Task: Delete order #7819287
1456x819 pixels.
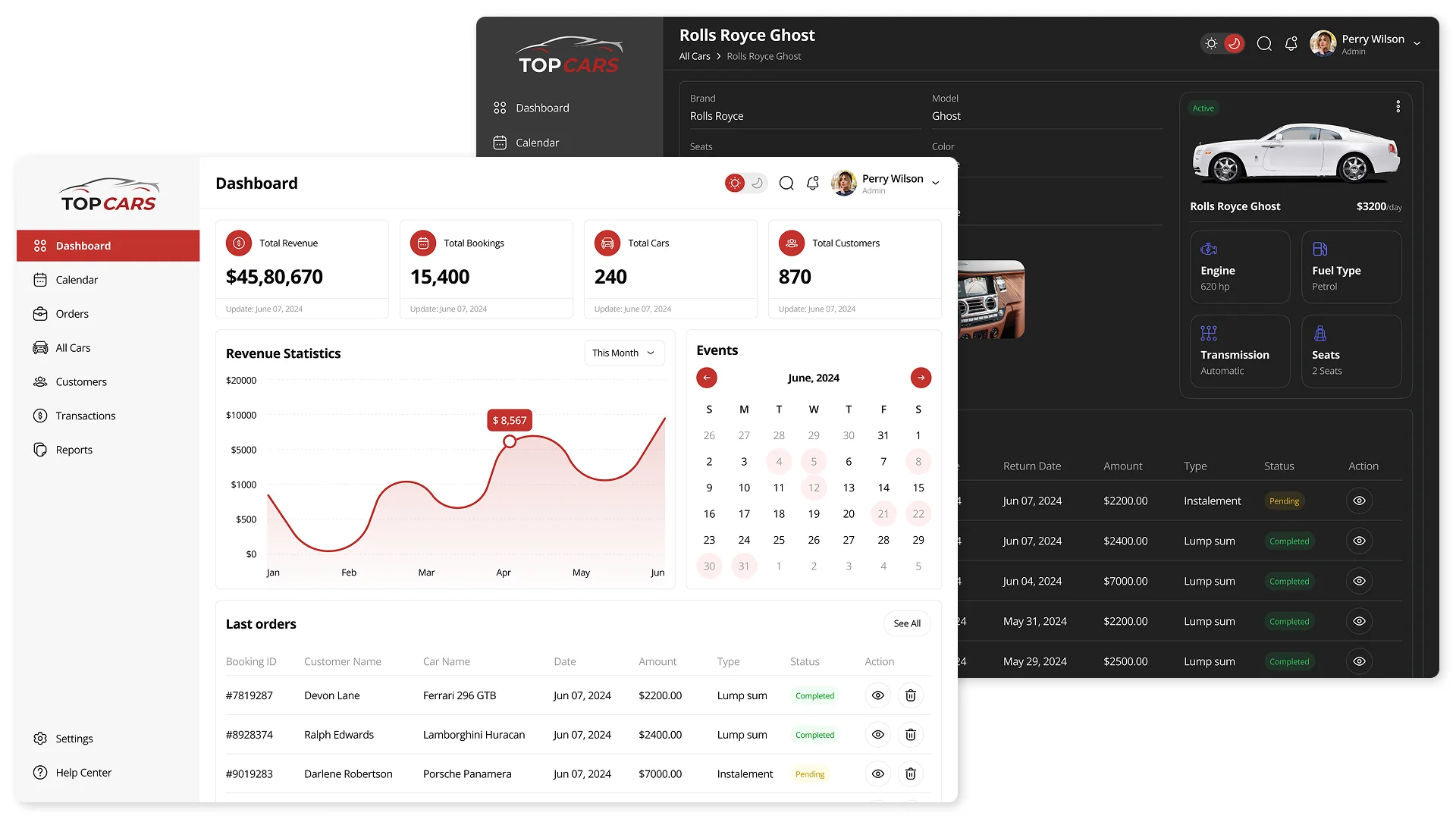Action: click(x=911, y=695)
